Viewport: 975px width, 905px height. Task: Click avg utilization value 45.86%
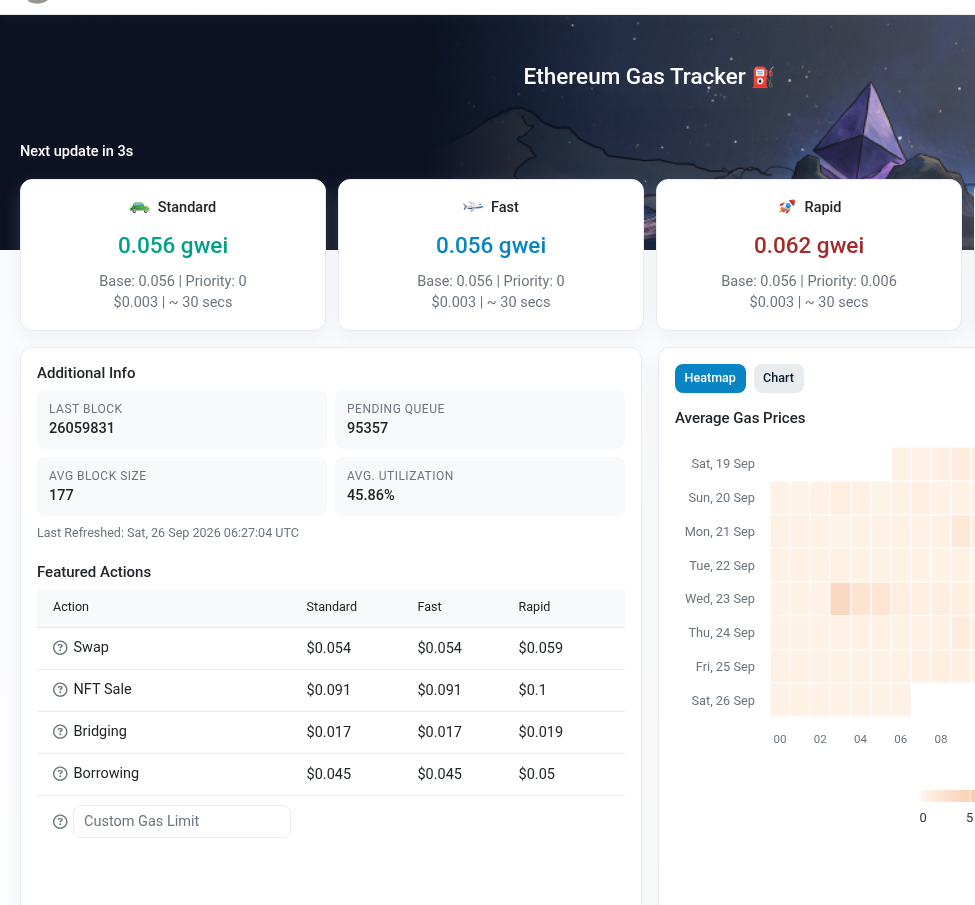(x=371, y=495)
